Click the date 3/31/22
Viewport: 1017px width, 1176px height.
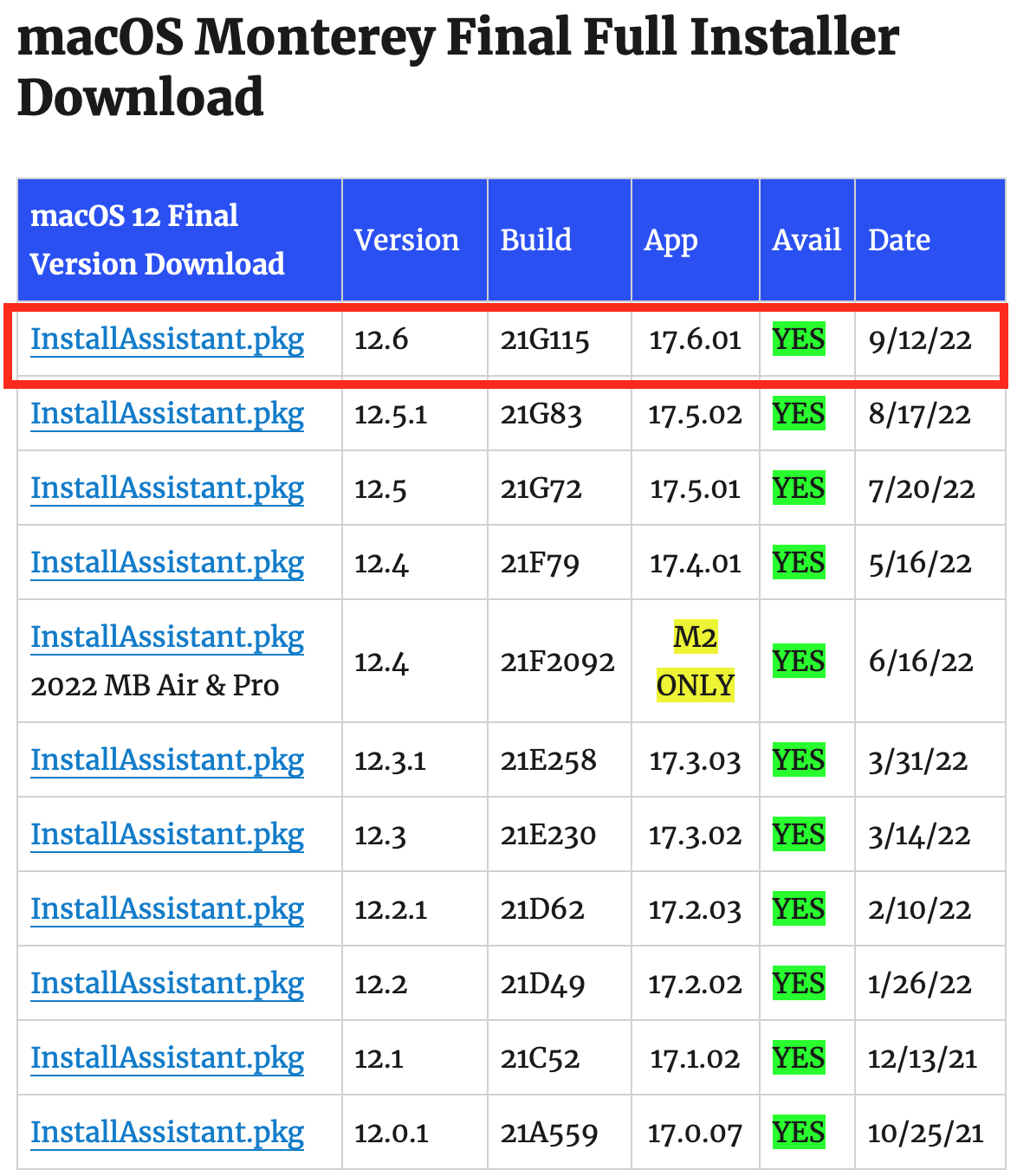click(917, 761)
